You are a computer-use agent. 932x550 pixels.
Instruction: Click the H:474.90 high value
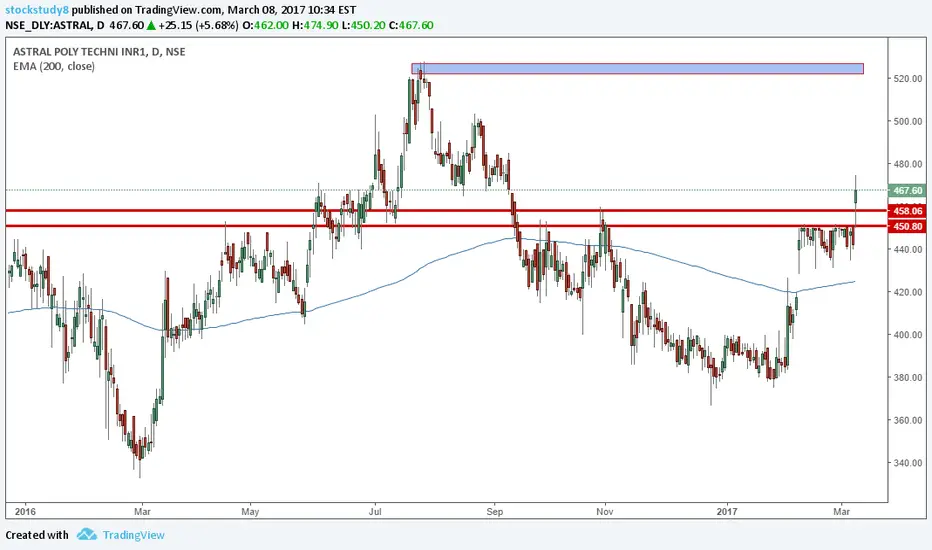315,25
